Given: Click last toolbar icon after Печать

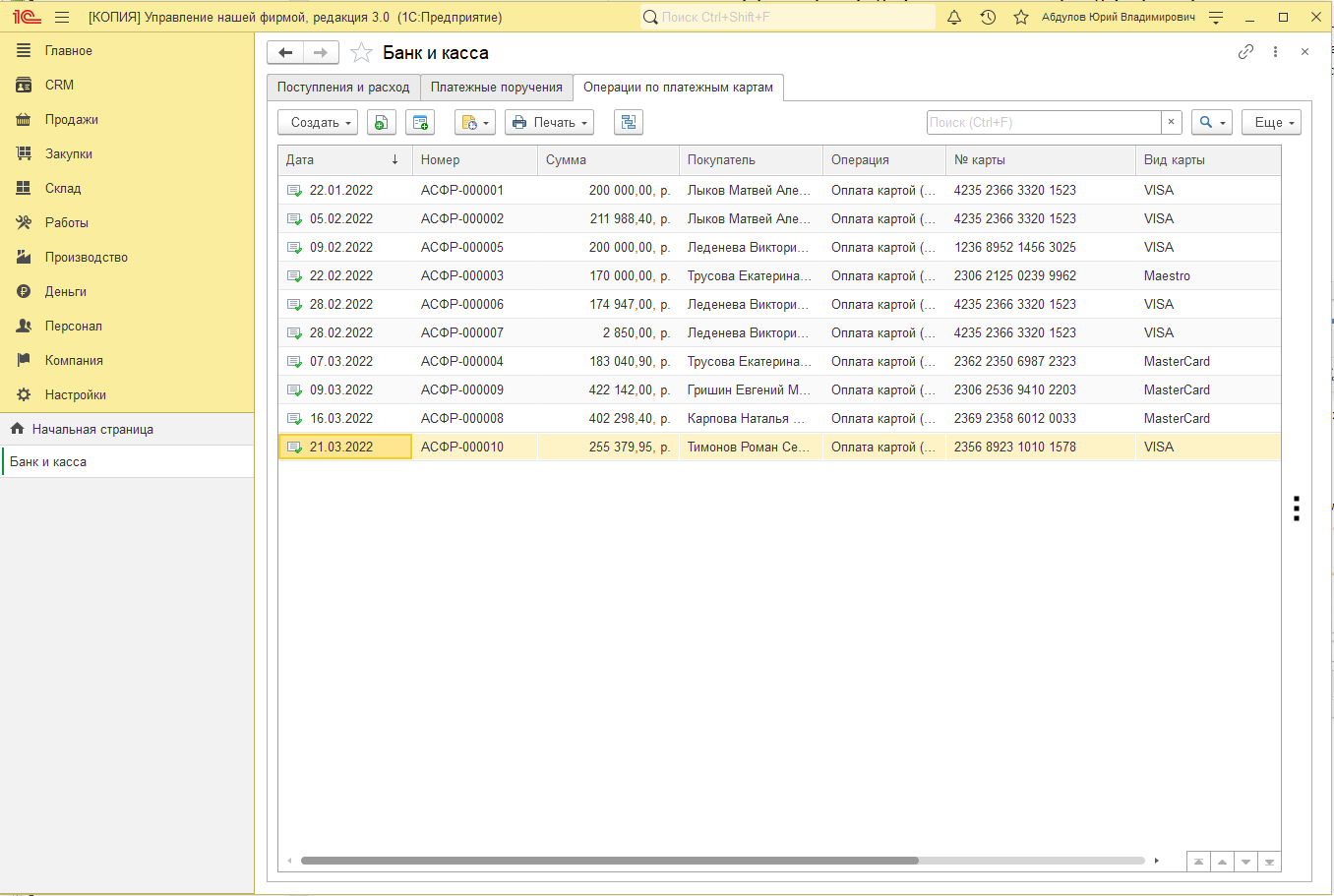Looking at the screenshot, I should 629,122.
